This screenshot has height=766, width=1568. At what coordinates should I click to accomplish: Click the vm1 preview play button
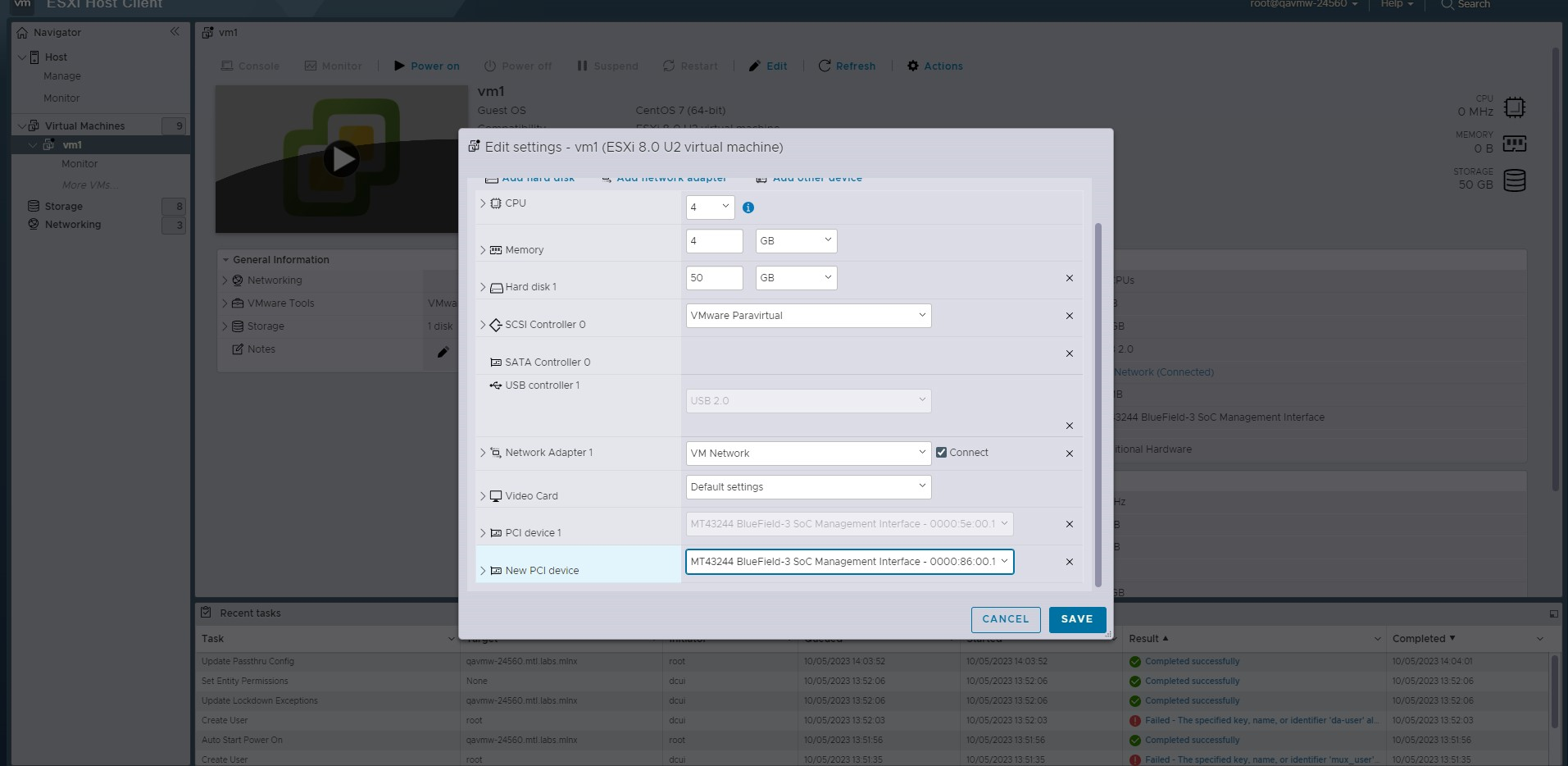341,158
